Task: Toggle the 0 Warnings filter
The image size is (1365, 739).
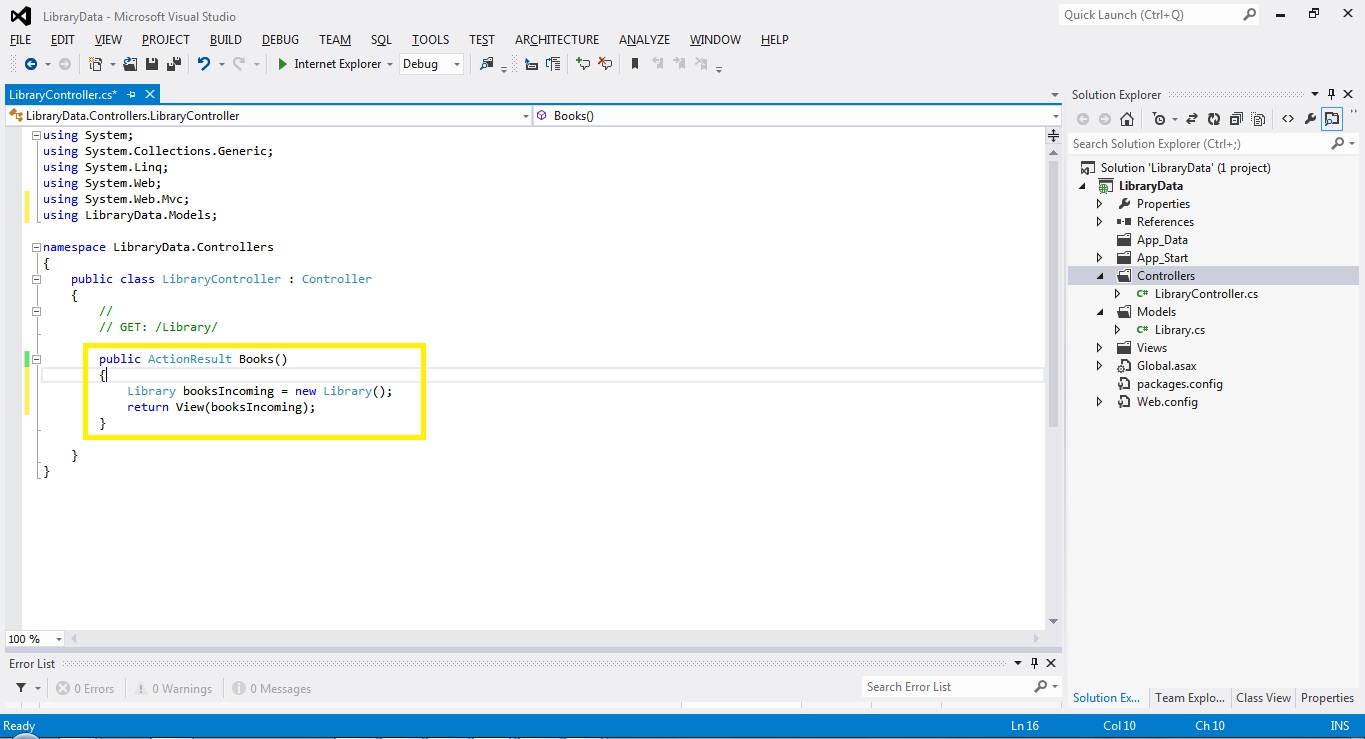Action: [174, 689]
